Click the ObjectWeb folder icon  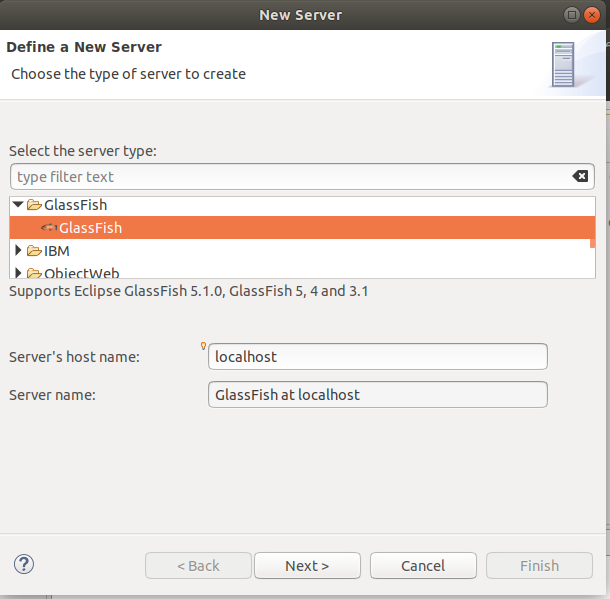(x=34, y=272)
